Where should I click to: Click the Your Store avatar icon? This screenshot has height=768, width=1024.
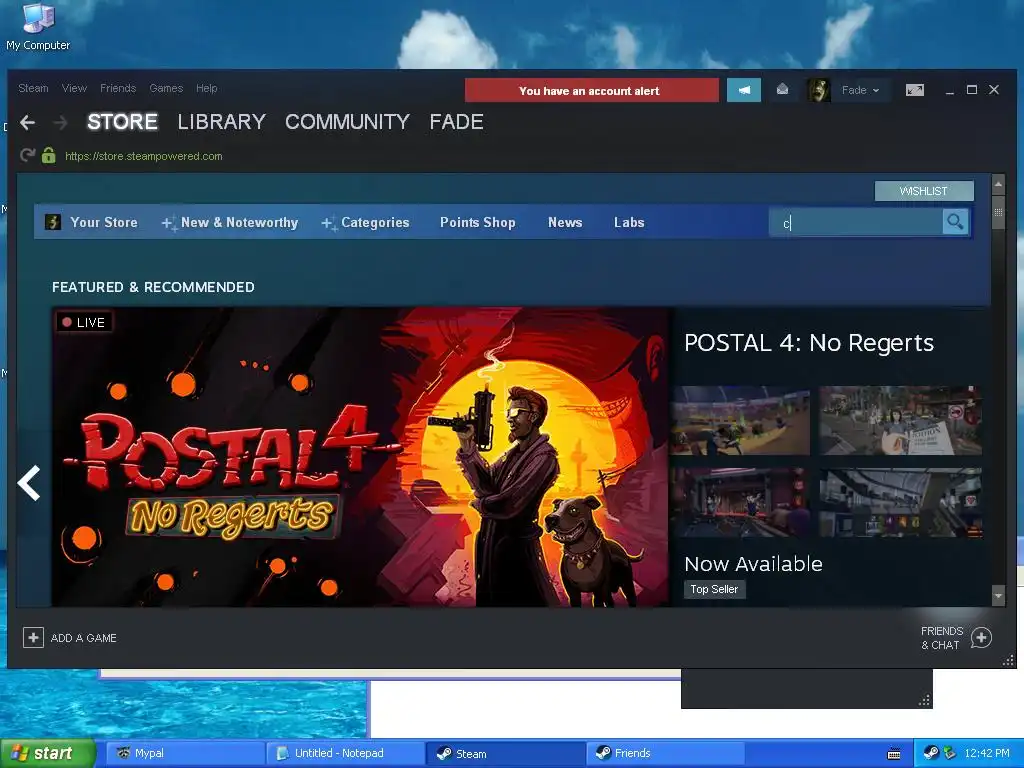click(x=53, y=222)
